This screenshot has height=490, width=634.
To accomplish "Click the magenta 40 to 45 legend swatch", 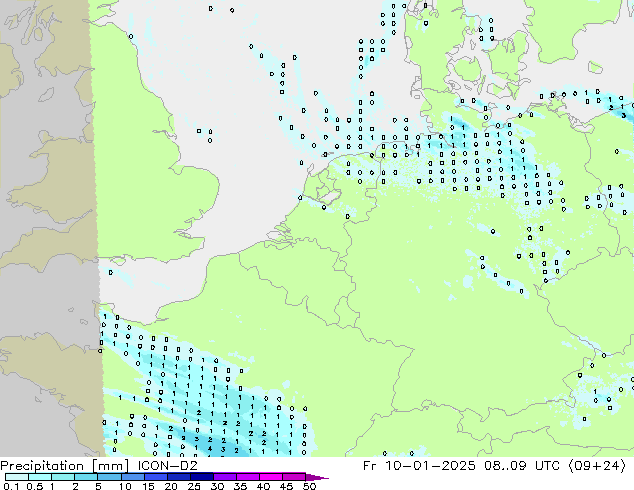I will [x=271, y=477].
